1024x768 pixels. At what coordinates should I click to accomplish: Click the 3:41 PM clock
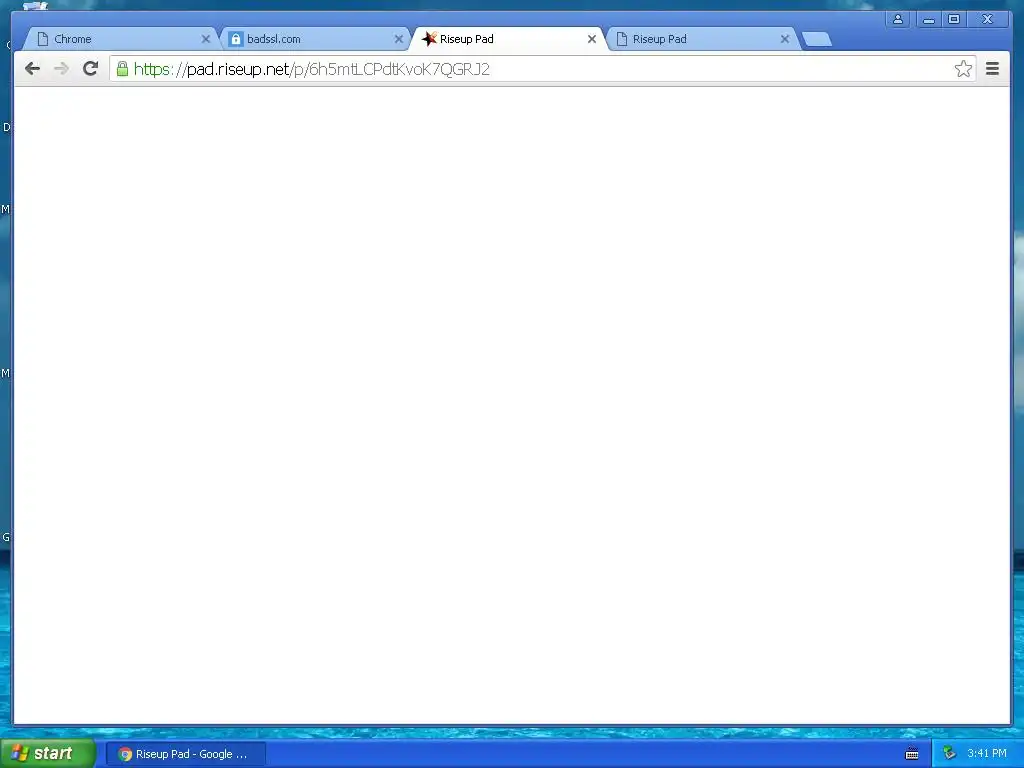click(987, 754)
